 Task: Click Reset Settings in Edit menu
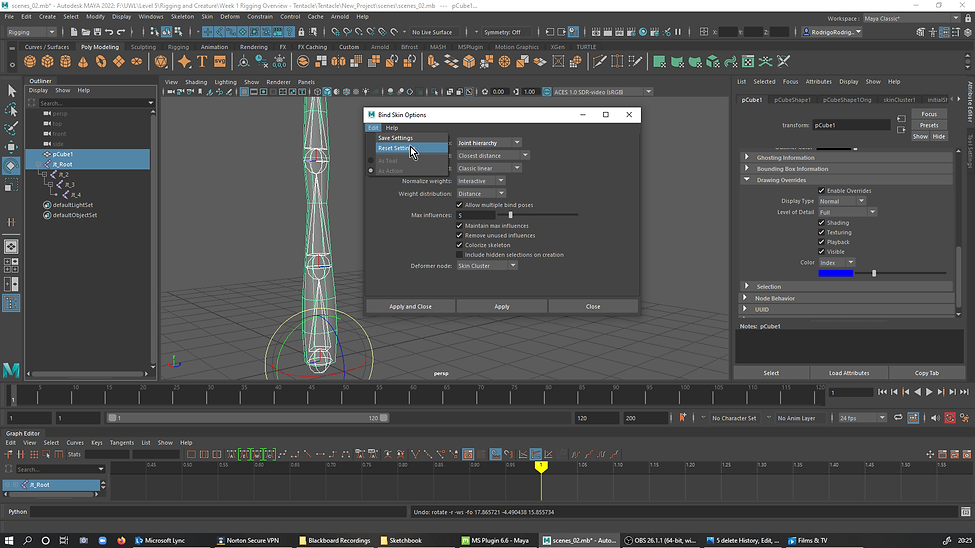(x=411, y=148)
